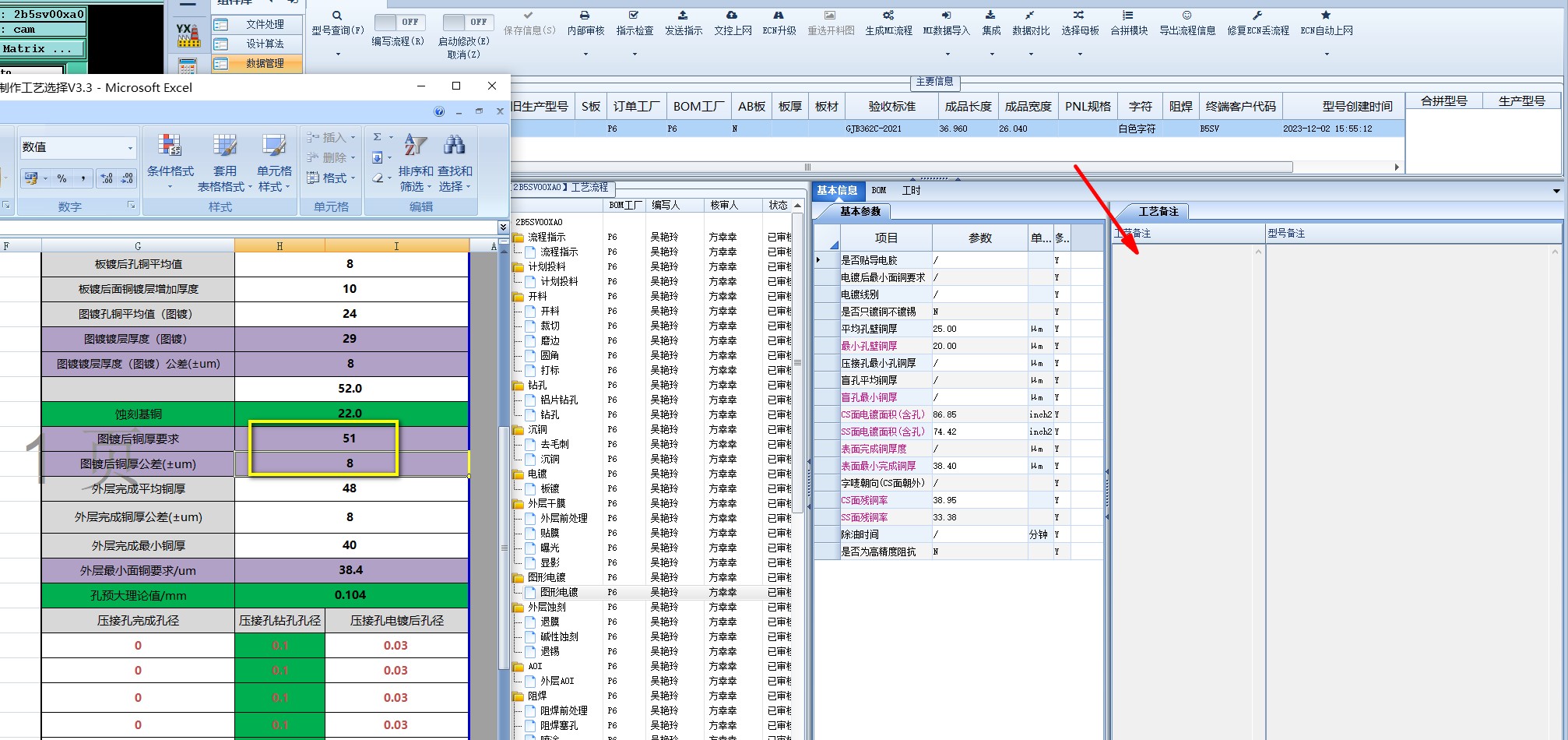Click Excel decrease decimal icon
This screenshot has height=740, width=1568.
(127, 178)
